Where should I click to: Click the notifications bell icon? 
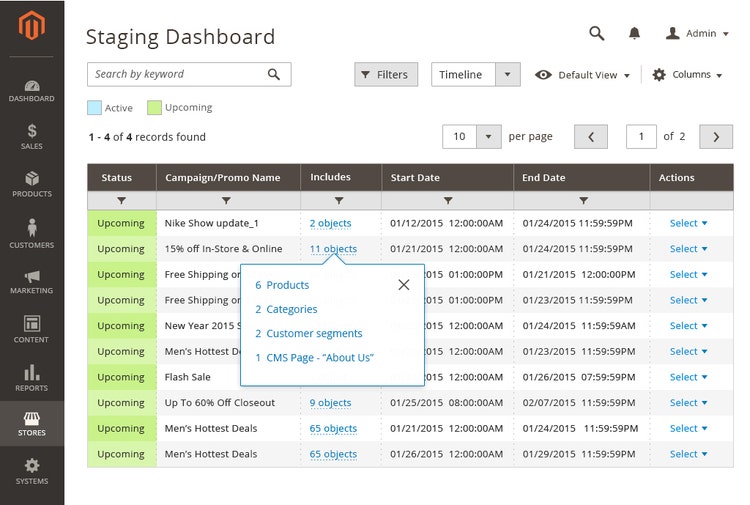634,33
